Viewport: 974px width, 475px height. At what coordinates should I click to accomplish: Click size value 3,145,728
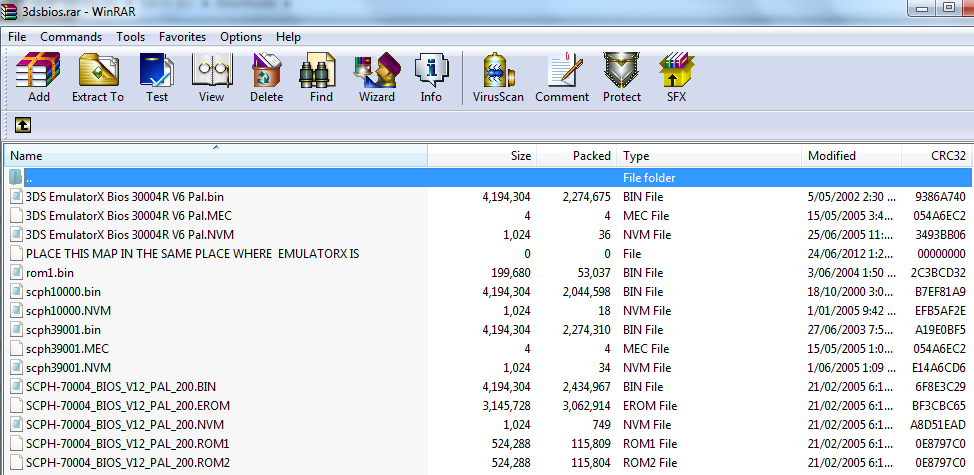506,406
